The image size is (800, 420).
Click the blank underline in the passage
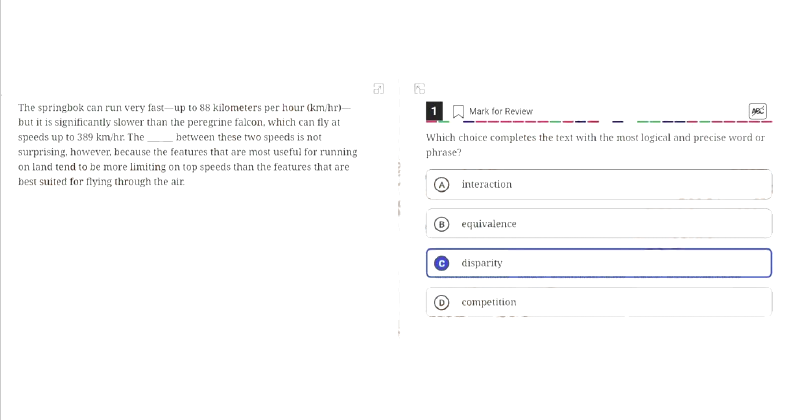160,138
